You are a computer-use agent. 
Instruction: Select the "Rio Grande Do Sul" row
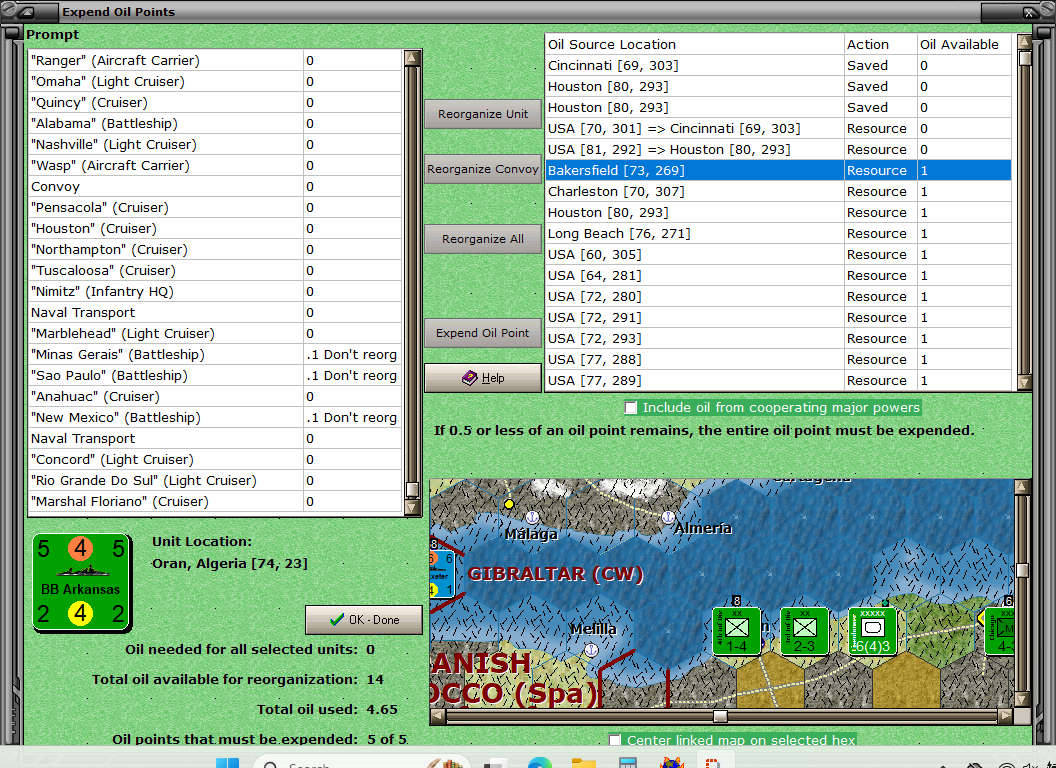pos(216,480)
